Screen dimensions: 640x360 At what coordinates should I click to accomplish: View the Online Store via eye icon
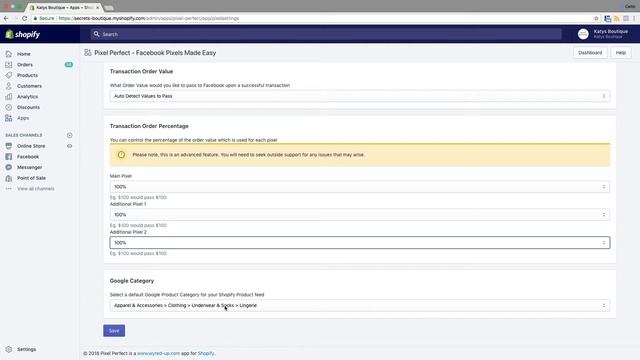point(69,146)
